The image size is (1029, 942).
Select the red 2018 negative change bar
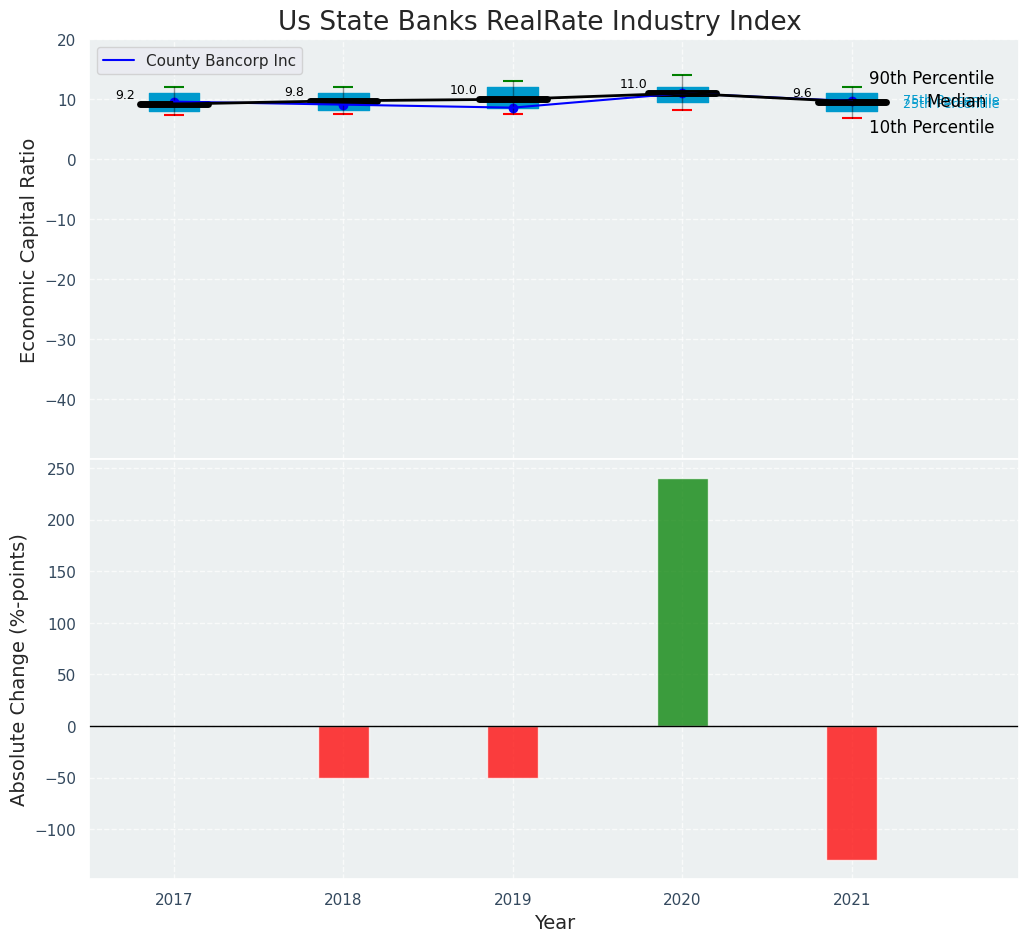(343, 751)
